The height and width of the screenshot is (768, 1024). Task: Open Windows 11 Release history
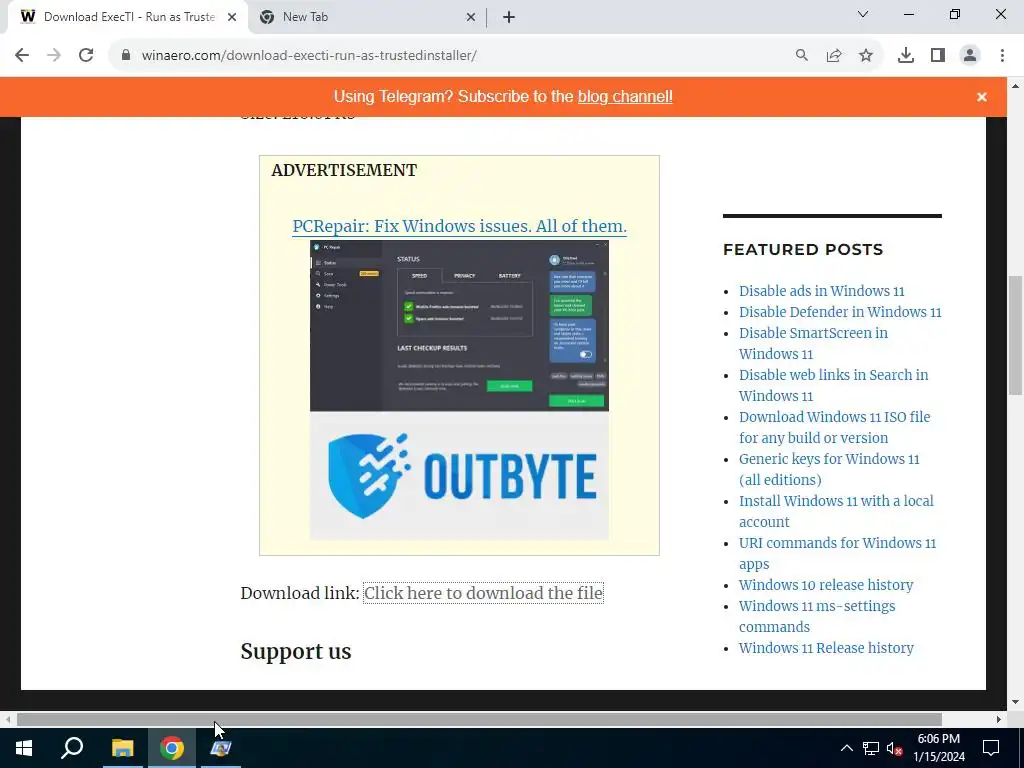point(826,648)
